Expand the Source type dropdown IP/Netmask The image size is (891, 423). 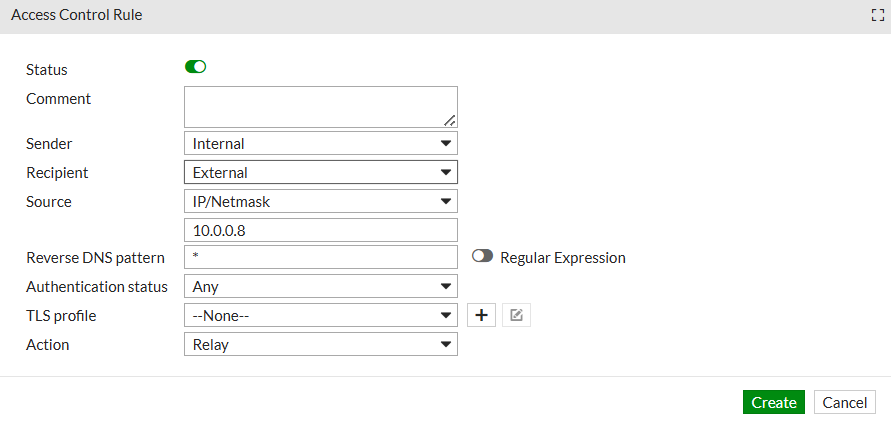click(320, 202)
